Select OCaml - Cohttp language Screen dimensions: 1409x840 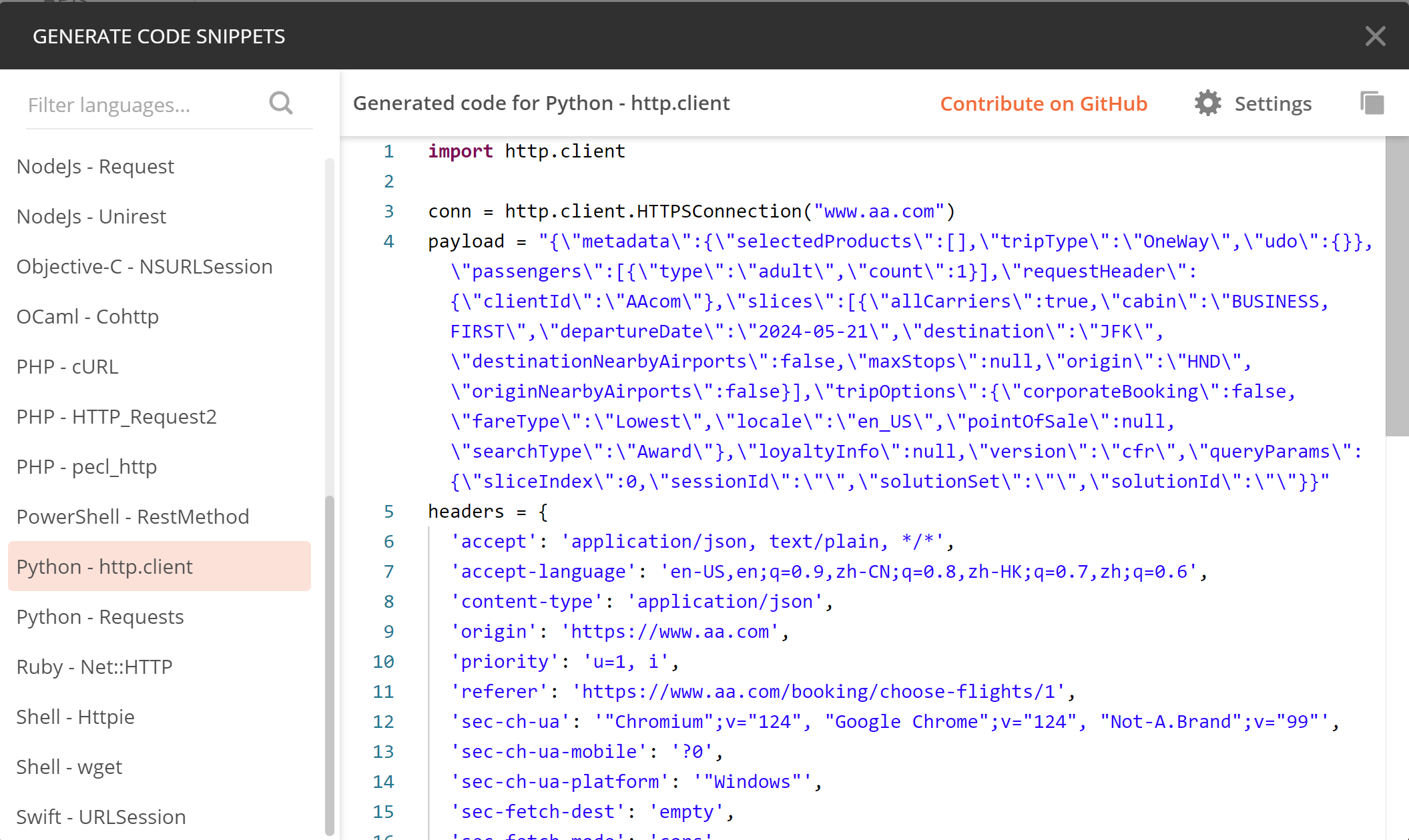pos(160,316)
